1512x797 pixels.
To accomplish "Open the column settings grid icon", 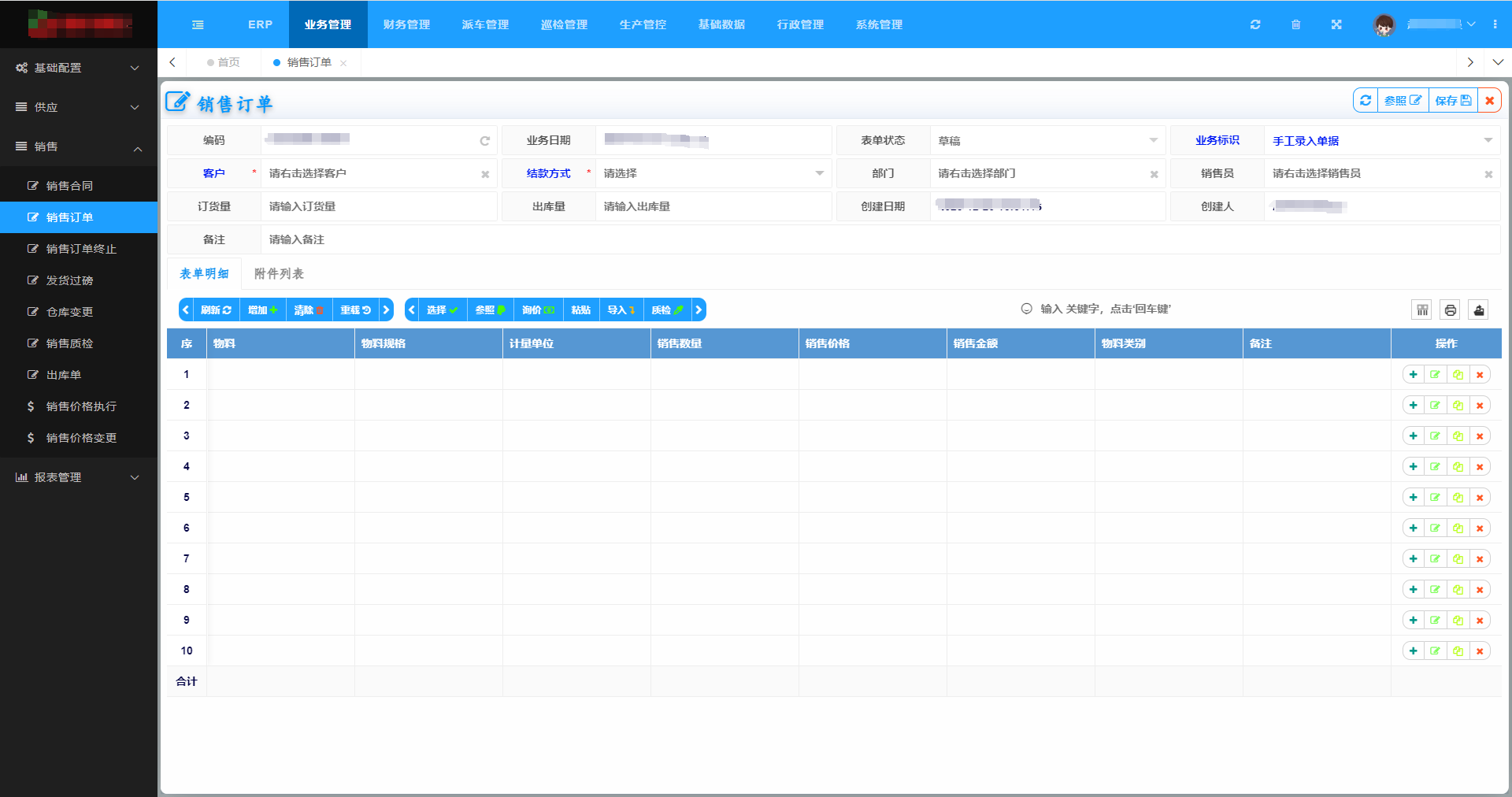I will (1421, 310).
